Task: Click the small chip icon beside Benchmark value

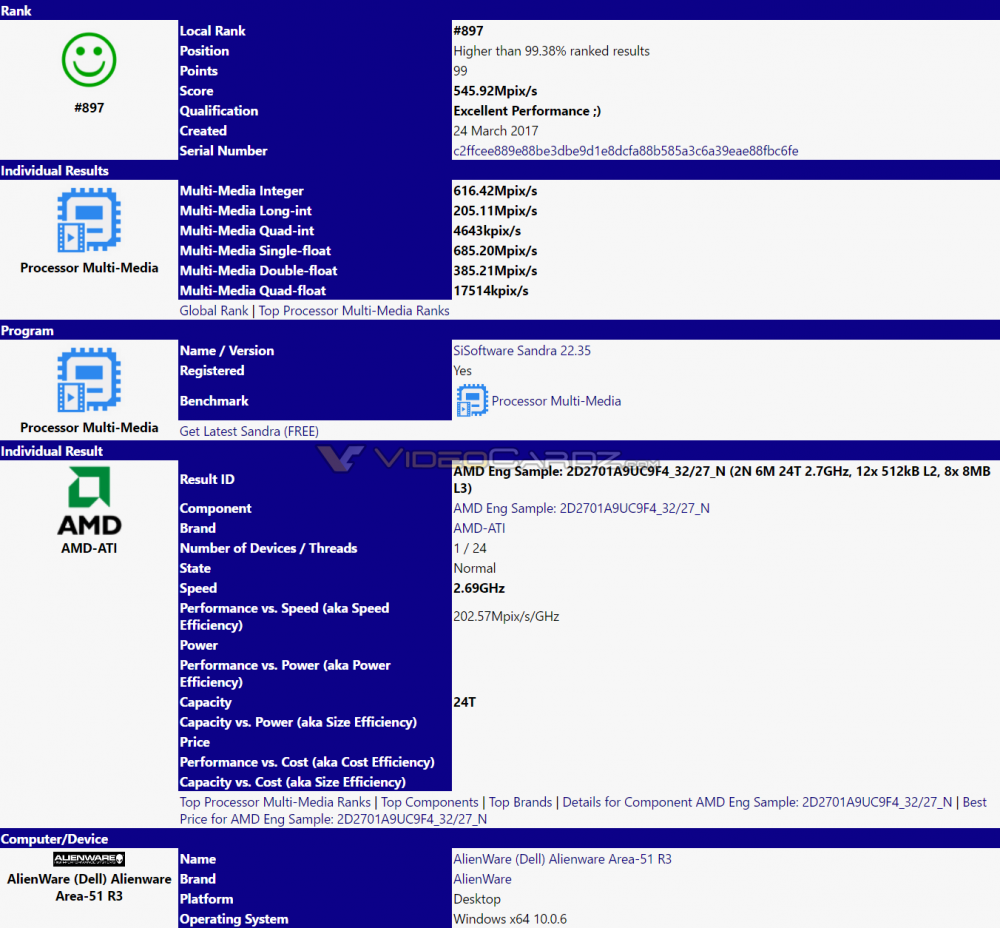Action: click(472, 401)
